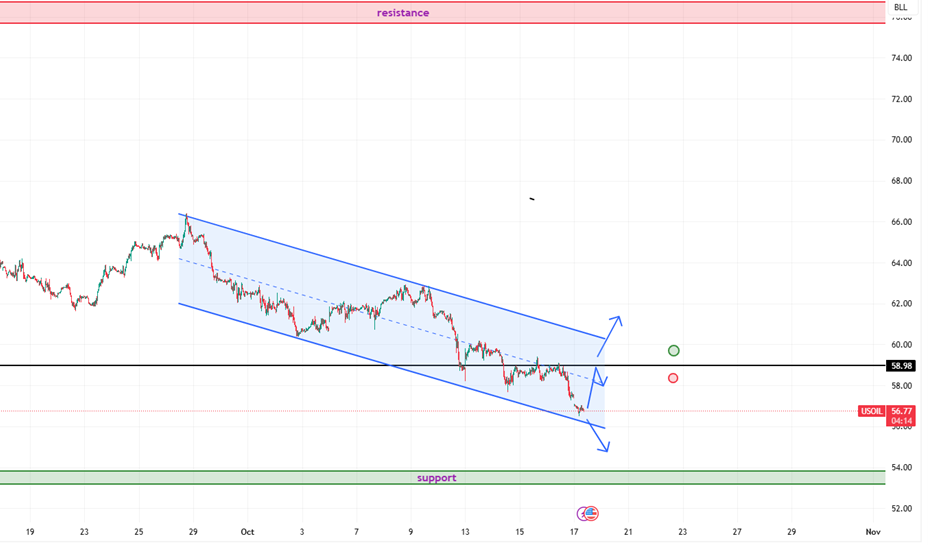Click the 'resistance' text label

click(403, 13)
